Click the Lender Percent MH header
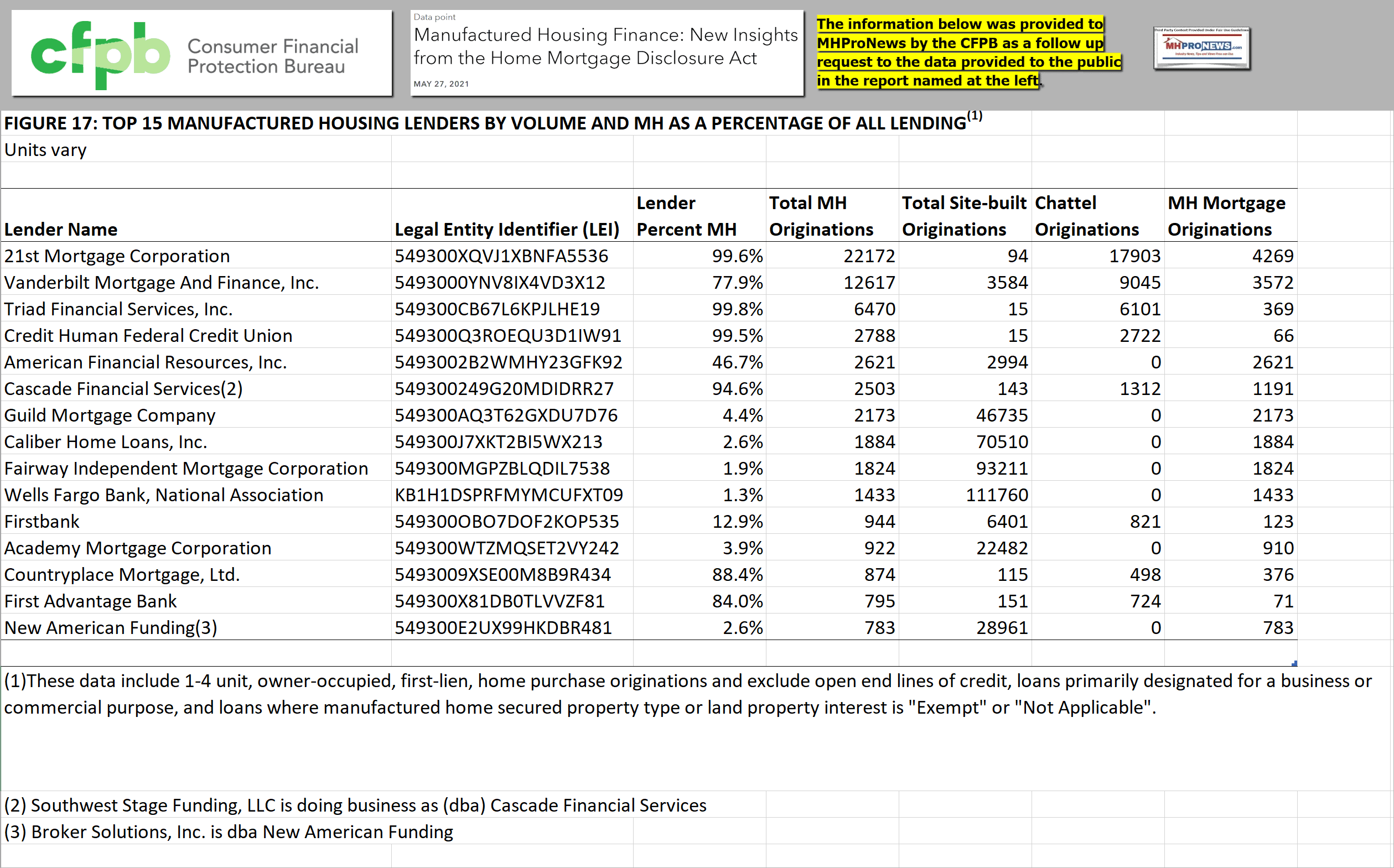 point(686,216)
